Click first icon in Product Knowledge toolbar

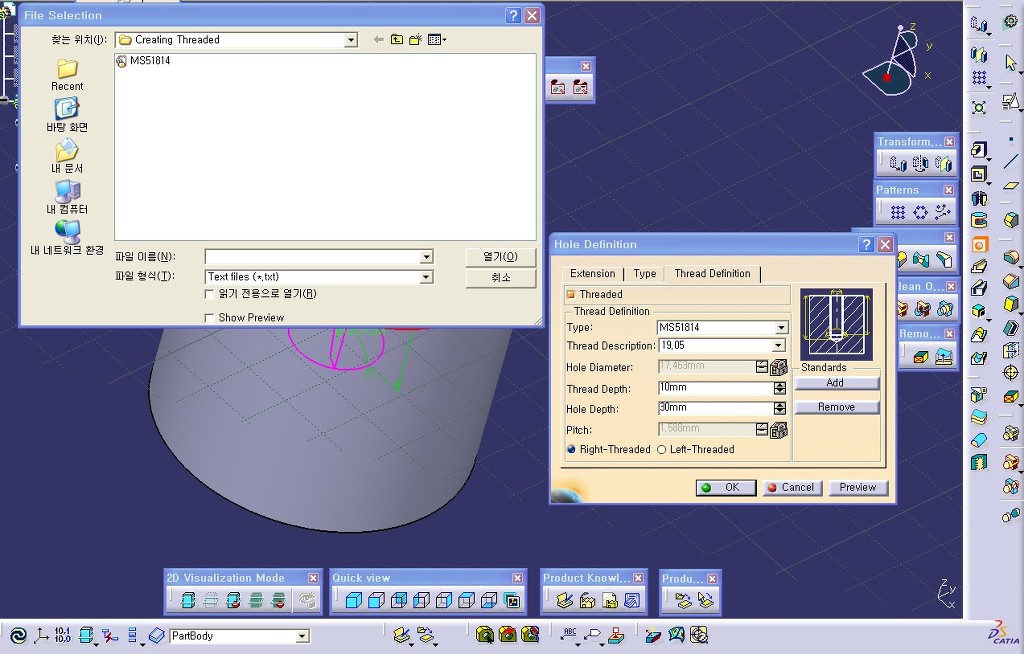(564, 601)
